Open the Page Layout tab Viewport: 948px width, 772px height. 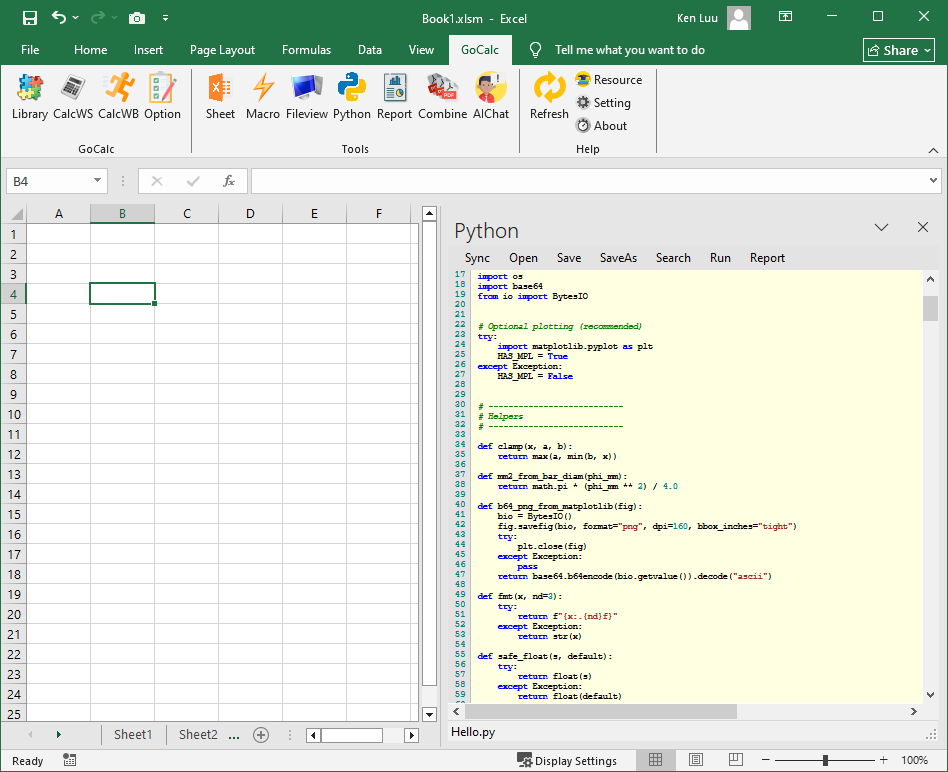pos(222,50)
